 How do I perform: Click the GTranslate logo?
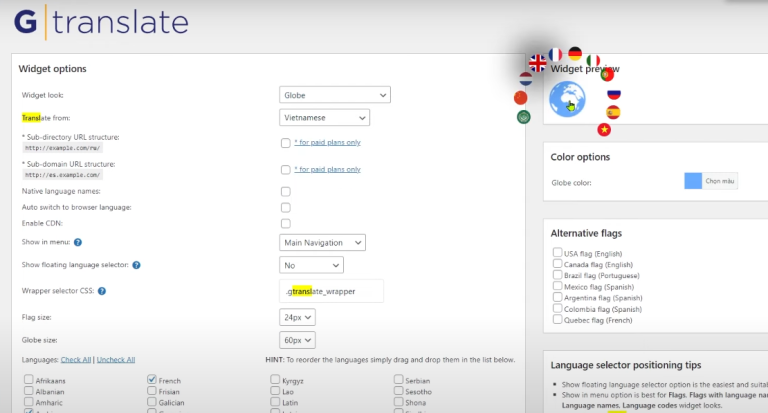(x=101, y=23)
